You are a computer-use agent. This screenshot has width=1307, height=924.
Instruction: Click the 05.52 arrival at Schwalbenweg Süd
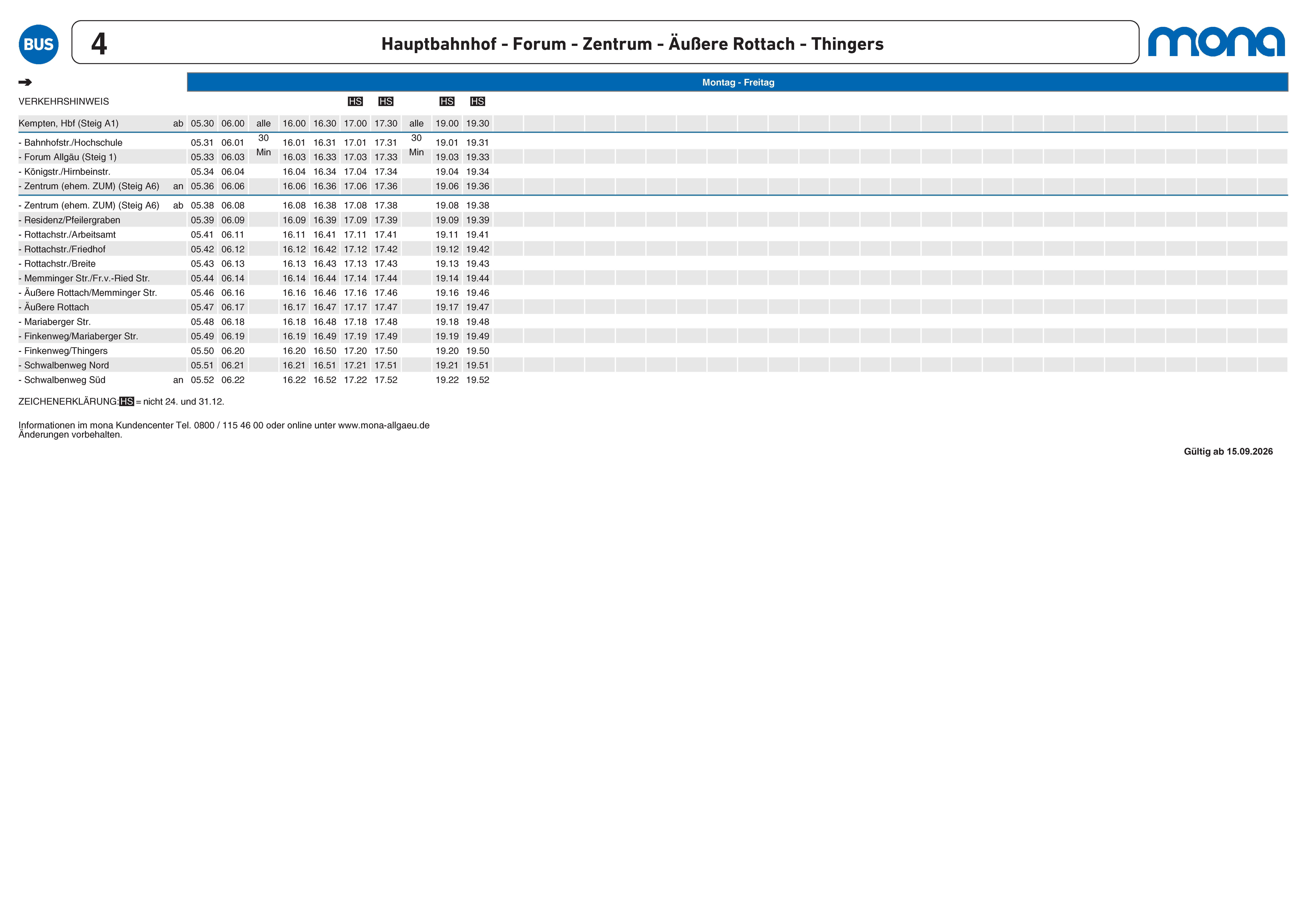(x=202, y=380)
